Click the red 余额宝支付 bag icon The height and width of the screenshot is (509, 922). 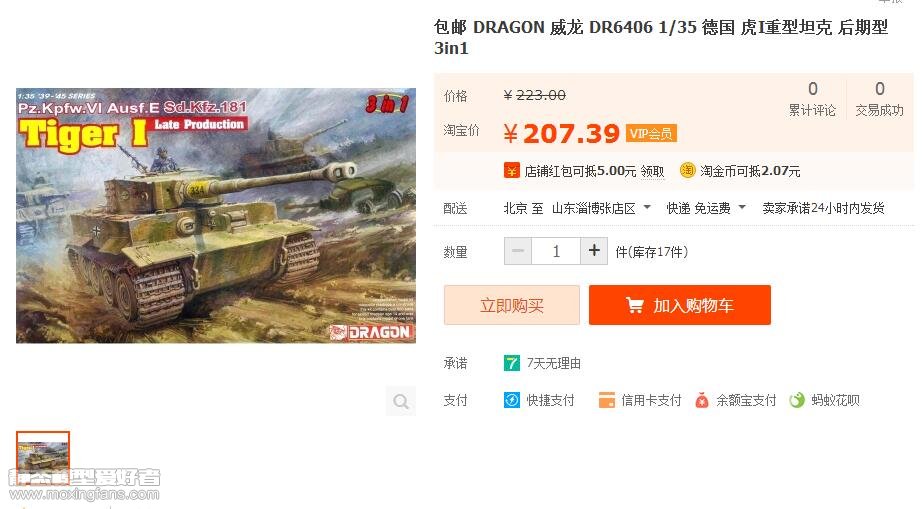701,400
